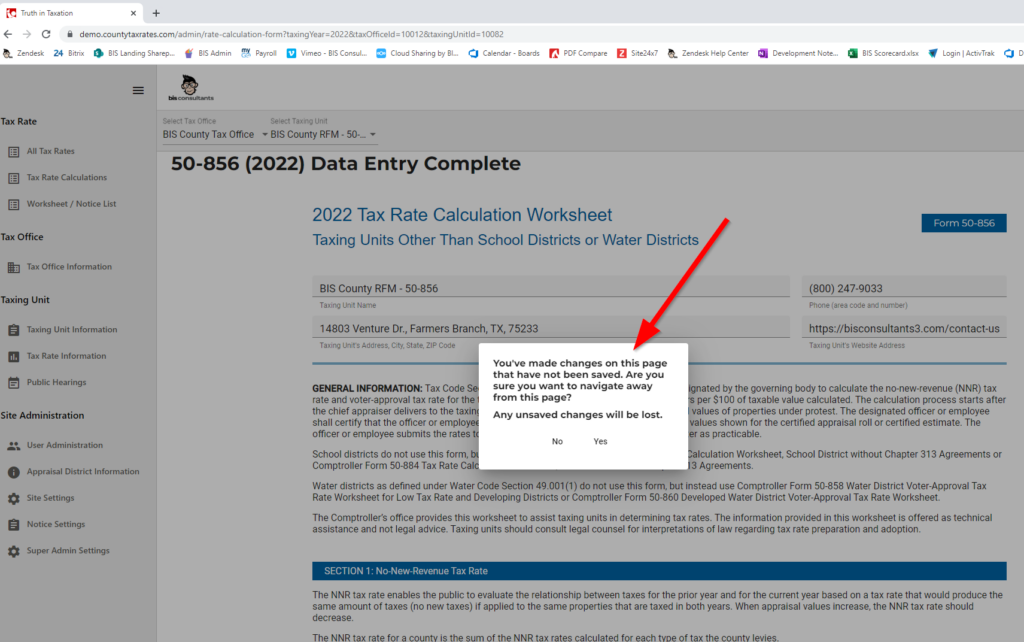The image size is (1024, 642).
Task: Click the Tax Office Information building icon
Action: 14,267
